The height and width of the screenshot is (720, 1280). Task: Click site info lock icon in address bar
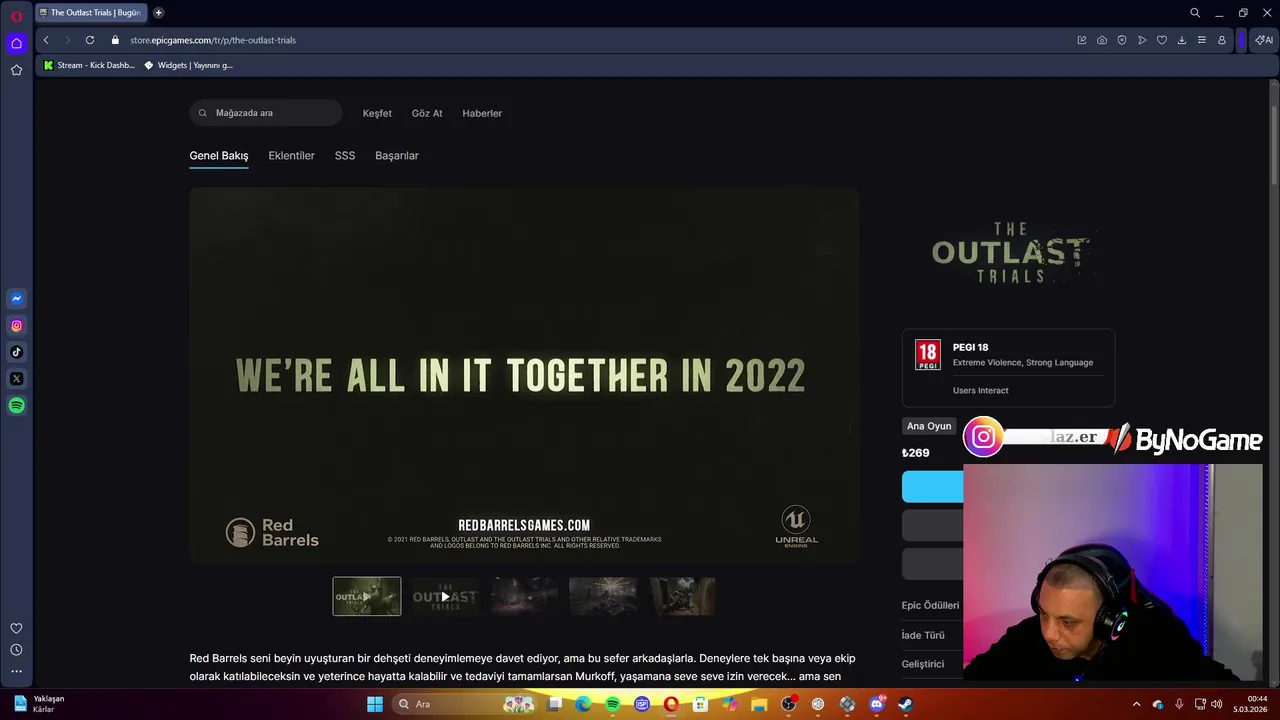(x=115, y=40)
